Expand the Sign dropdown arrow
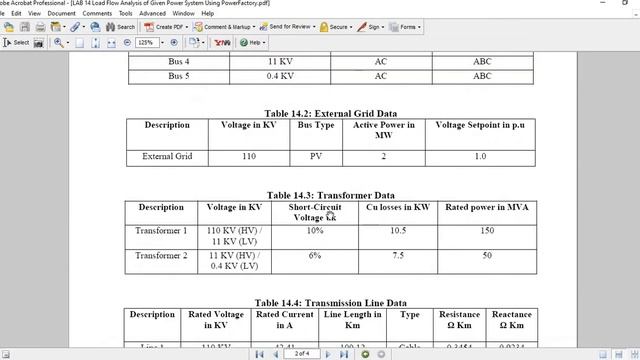 coord(383,27)
